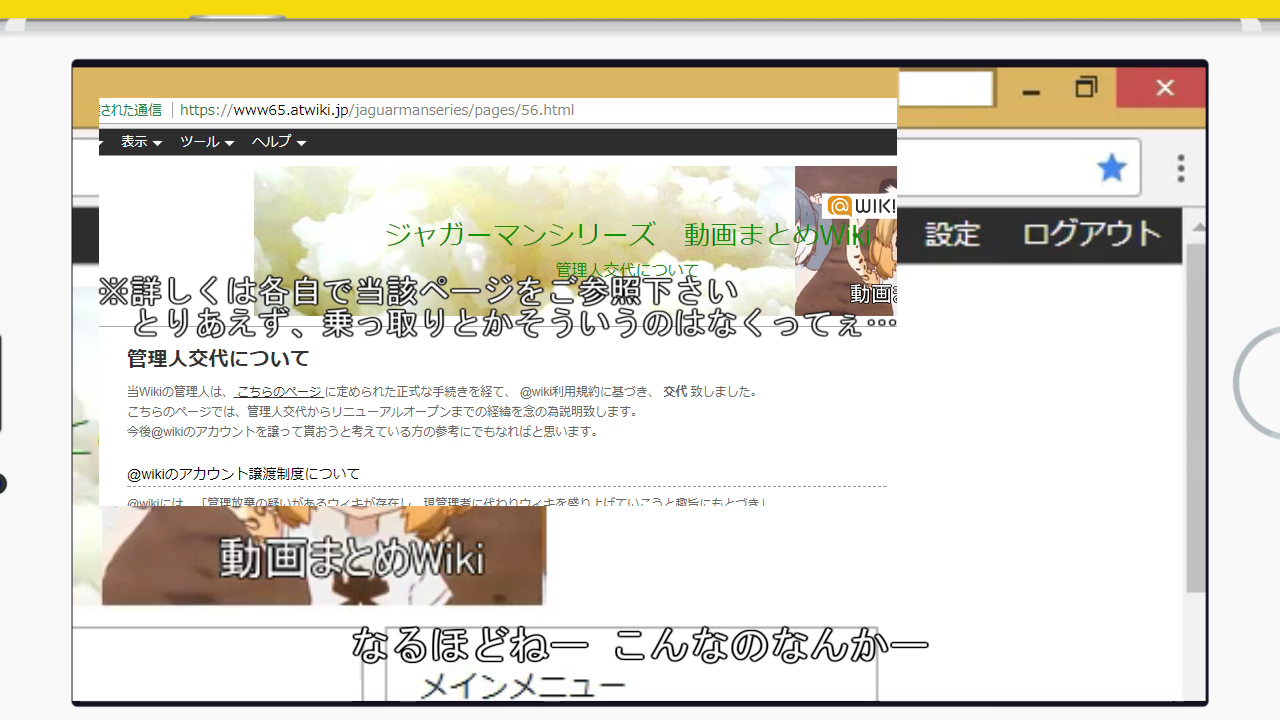Image resolution: width=1280 pixels, height=720 pixels.
Task: Click 管理人交代について below the wiki title
Action: (625, 269)
